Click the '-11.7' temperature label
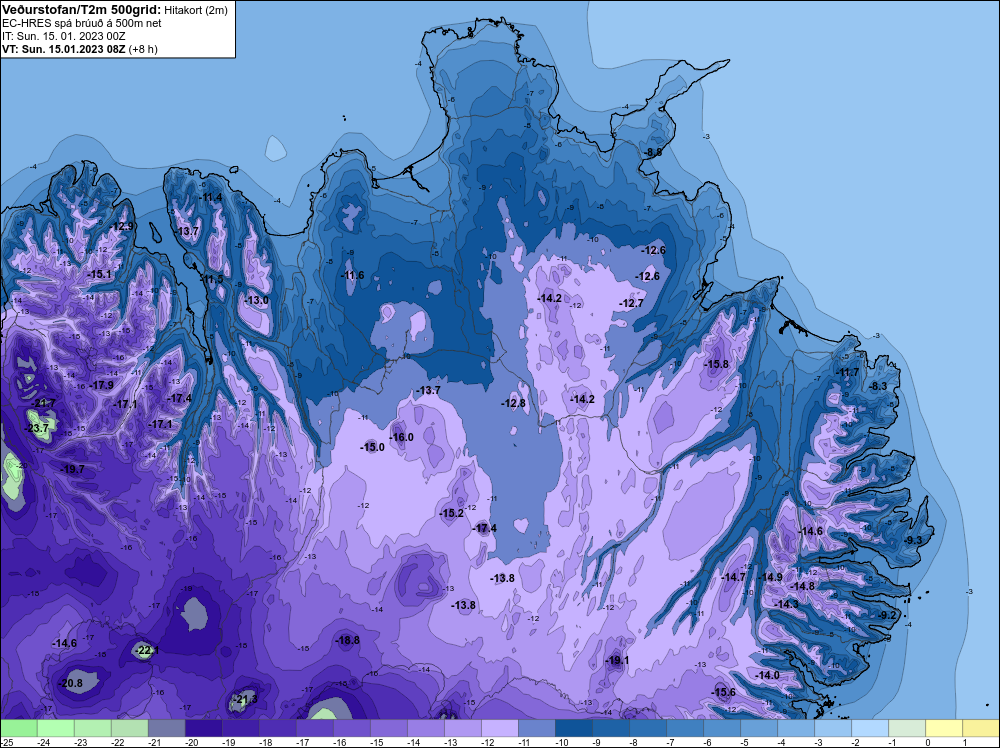 pyautogui.click(x=848, y=372)
